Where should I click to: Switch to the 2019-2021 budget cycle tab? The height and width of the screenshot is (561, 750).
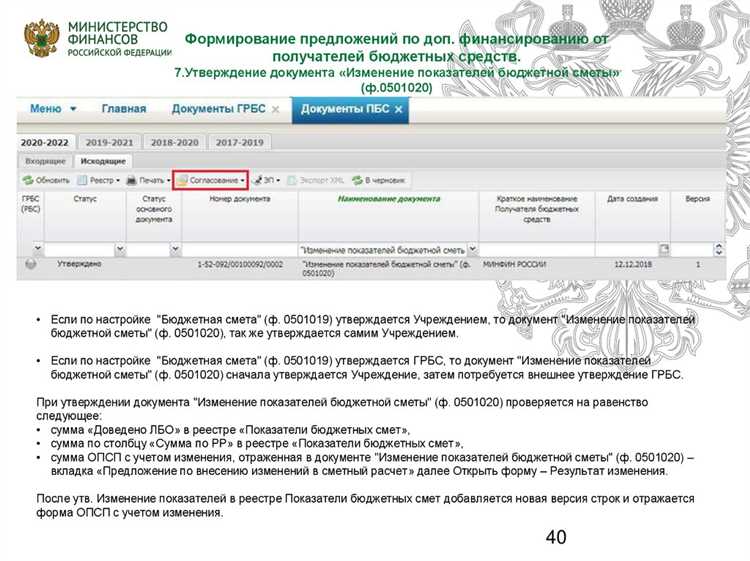110,143
